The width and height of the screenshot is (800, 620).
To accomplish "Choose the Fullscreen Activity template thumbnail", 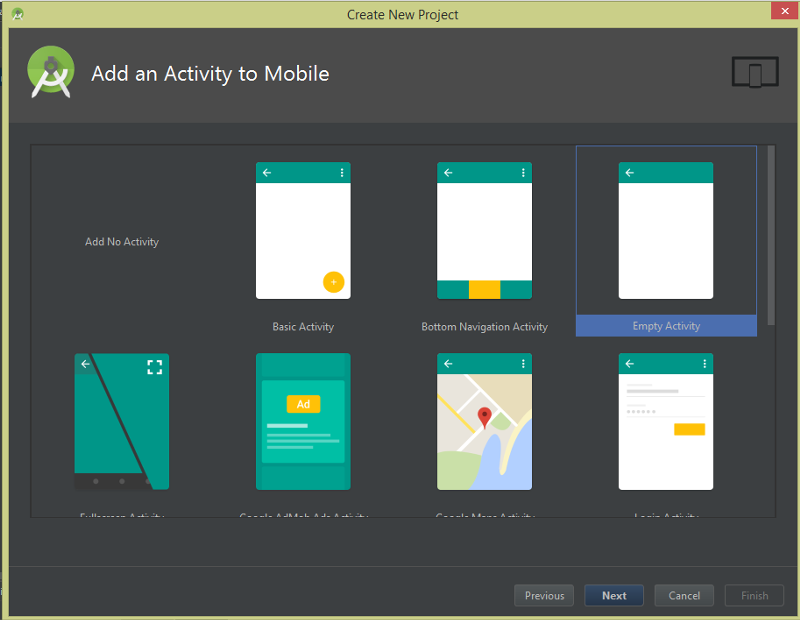I will 121,421.
